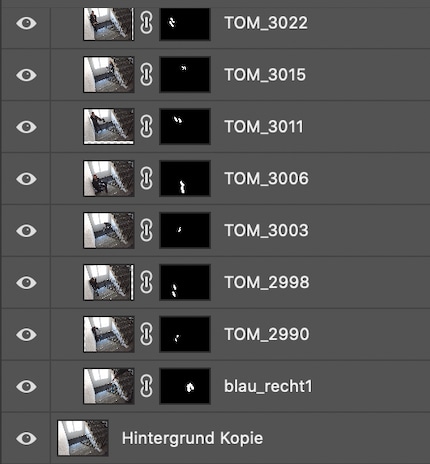Hide the TOM_2990 layer with eye icon
The width and height of the screenshot is (430, 464).
(x=26, y=334)
